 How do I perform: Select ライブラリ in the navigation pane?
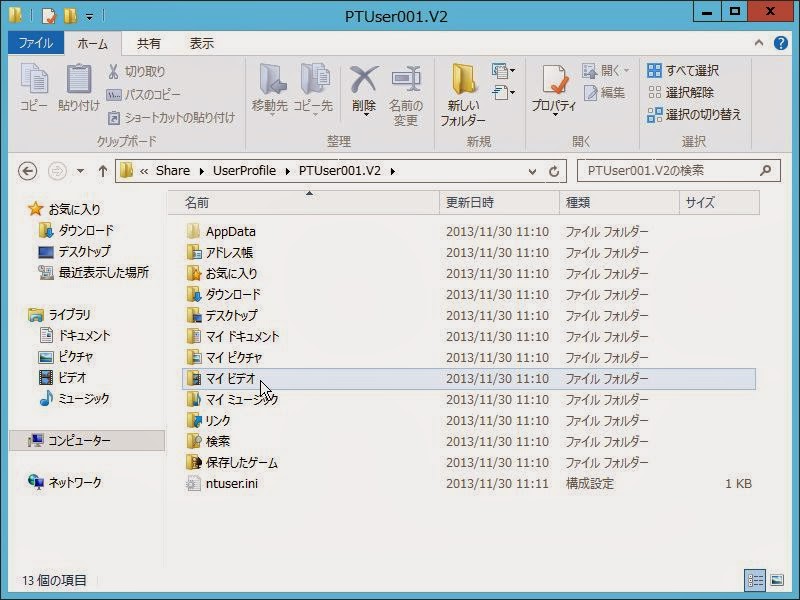click(x=59, y=315)
